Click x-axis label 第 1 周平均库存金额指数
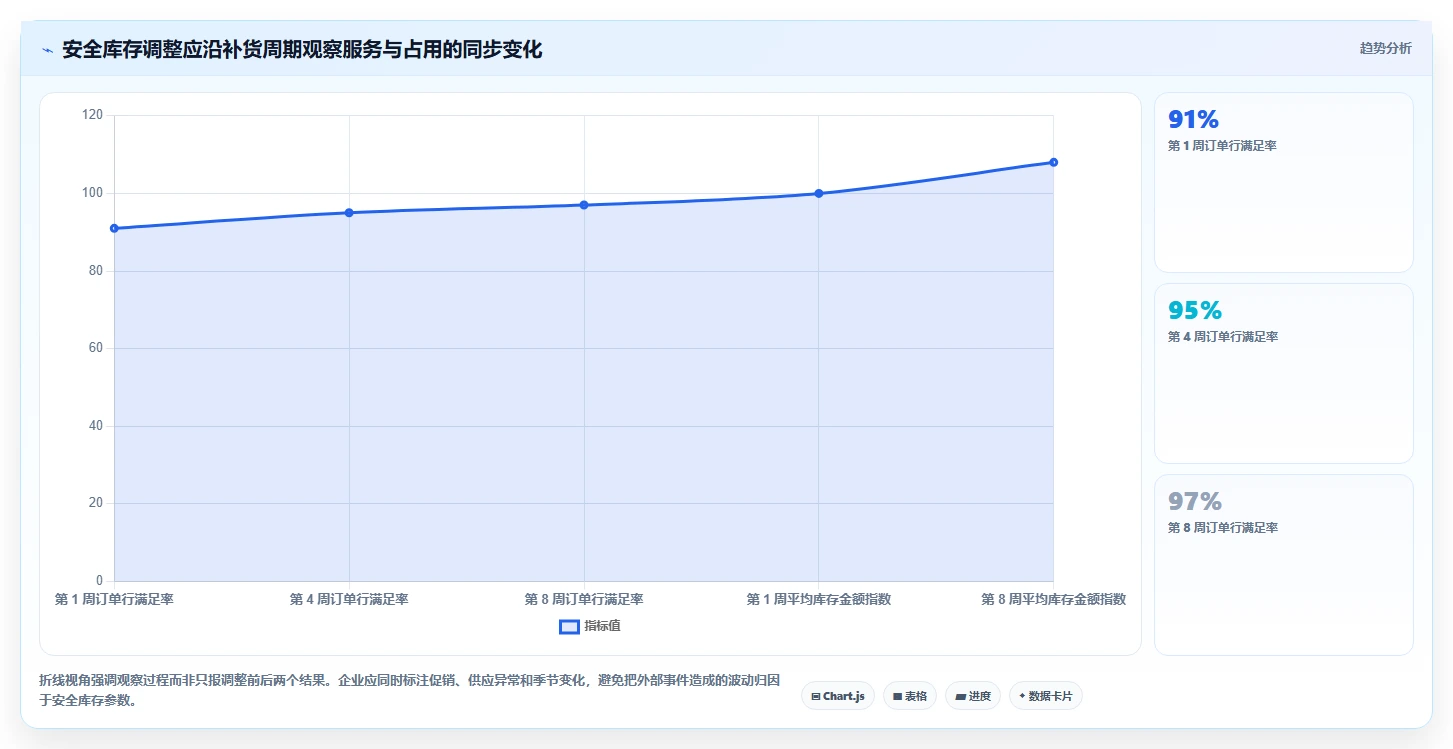 [819, 599]
